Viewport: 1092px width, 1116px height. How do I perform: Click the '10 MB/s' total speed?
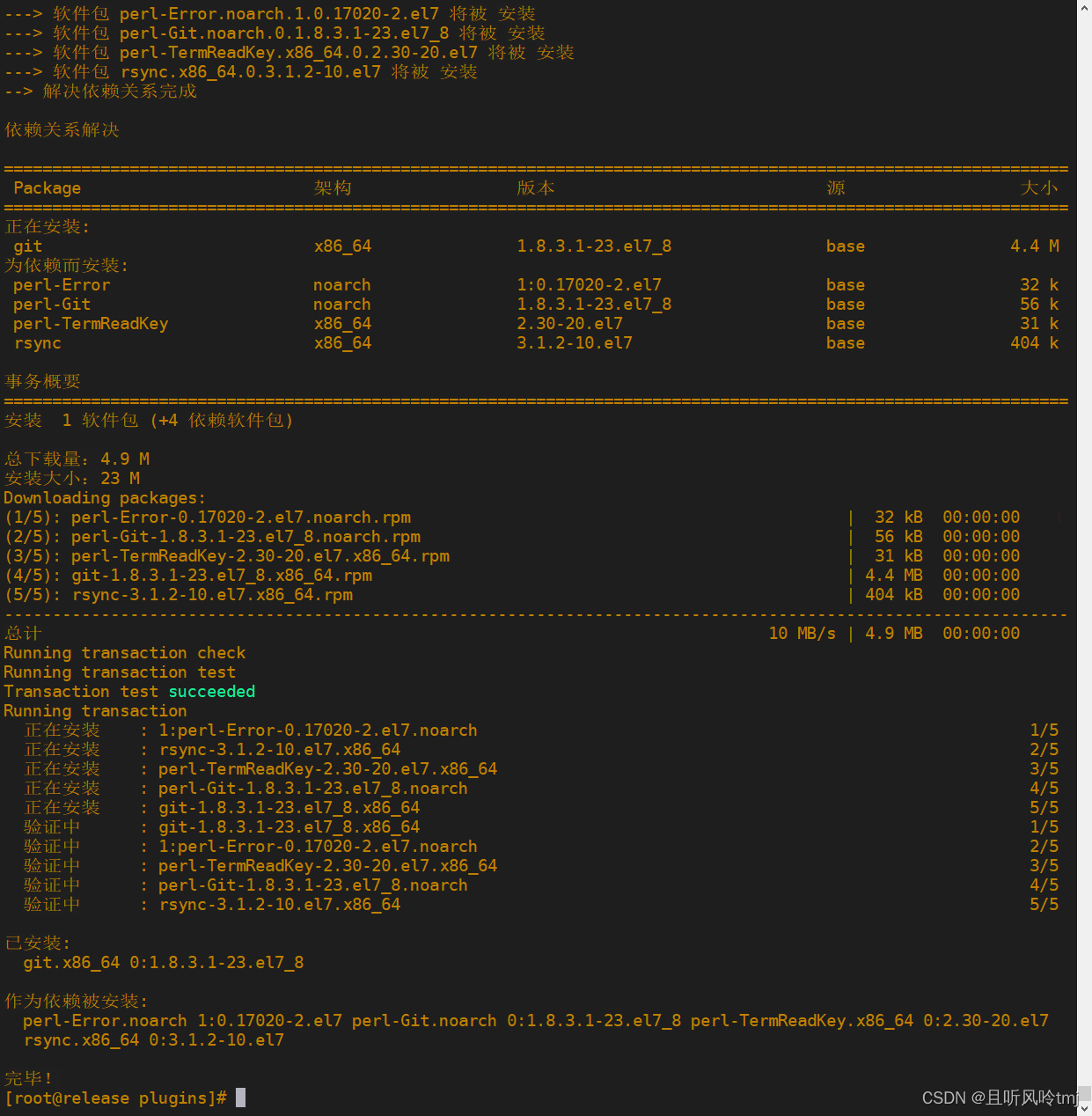[x=803, y=633]
